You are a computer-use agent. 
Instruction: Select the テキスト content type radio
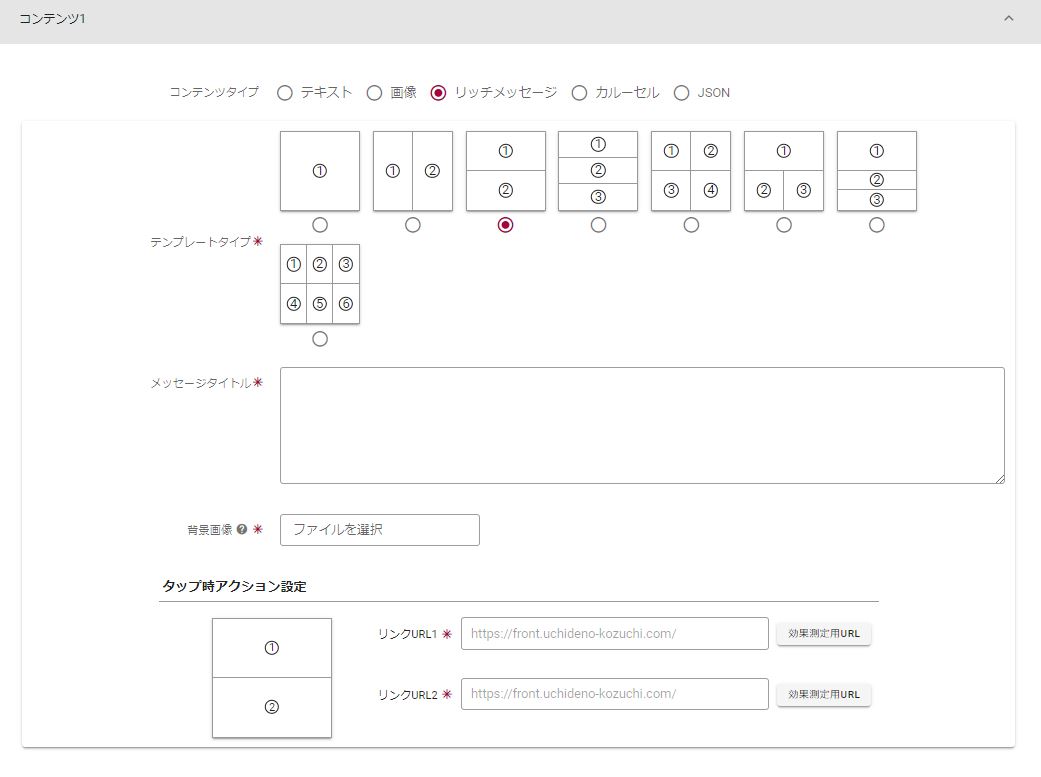(x=285, y=93)
